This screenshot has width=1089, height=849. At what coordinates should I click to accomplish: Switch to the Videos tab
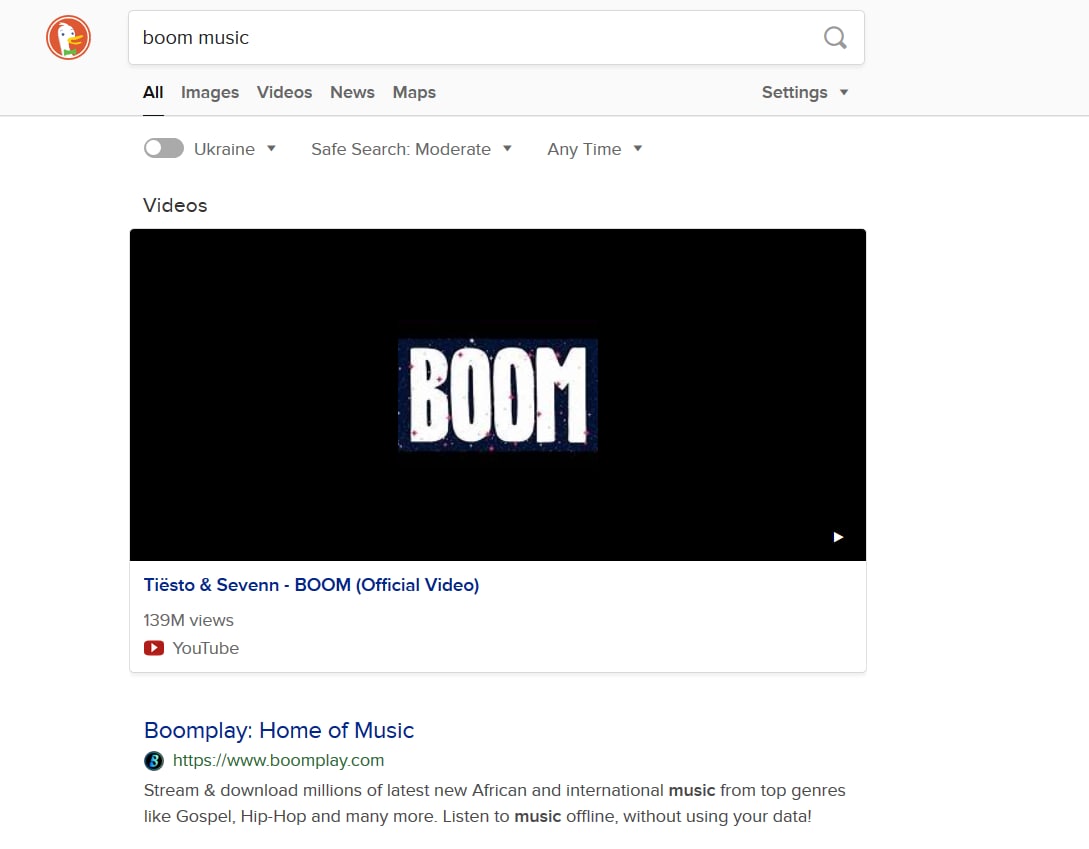click(284, 92)
